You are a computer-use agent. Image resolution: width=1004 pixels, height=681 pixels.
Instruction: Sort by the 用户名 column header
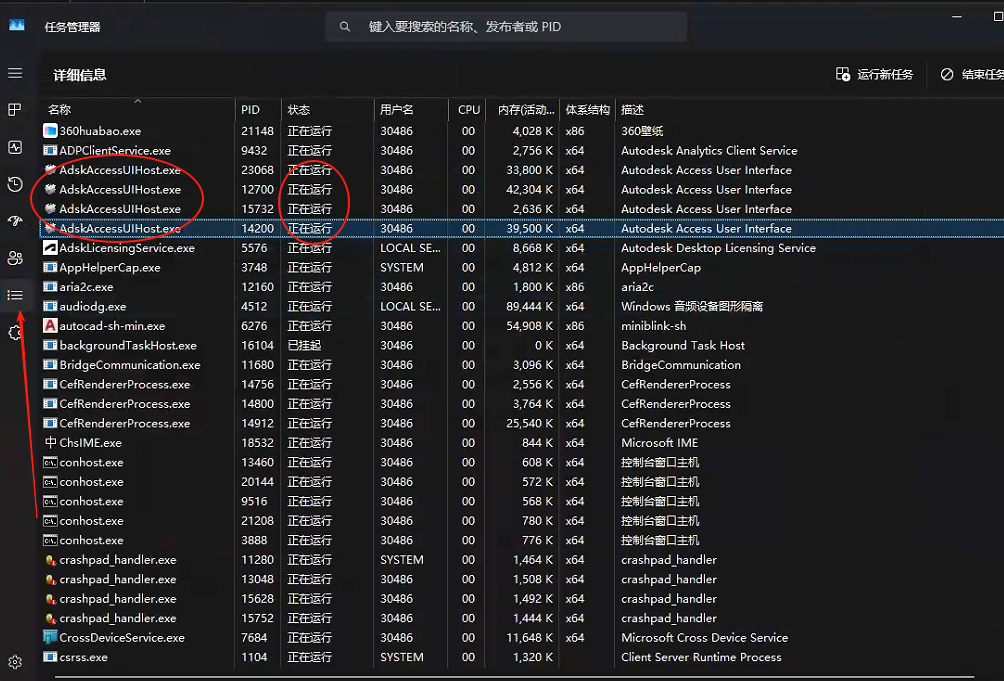411,109
